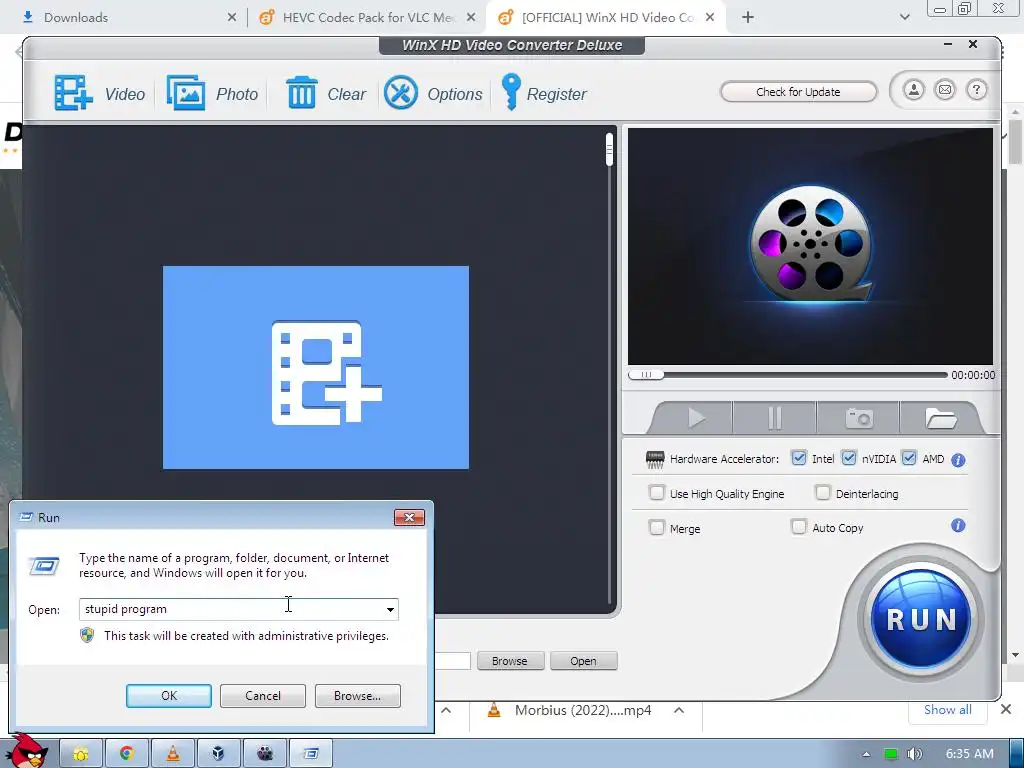Screen dimensions: 1024x768
Task: Click the volume speaker tray icon
Action: (914, 754)
